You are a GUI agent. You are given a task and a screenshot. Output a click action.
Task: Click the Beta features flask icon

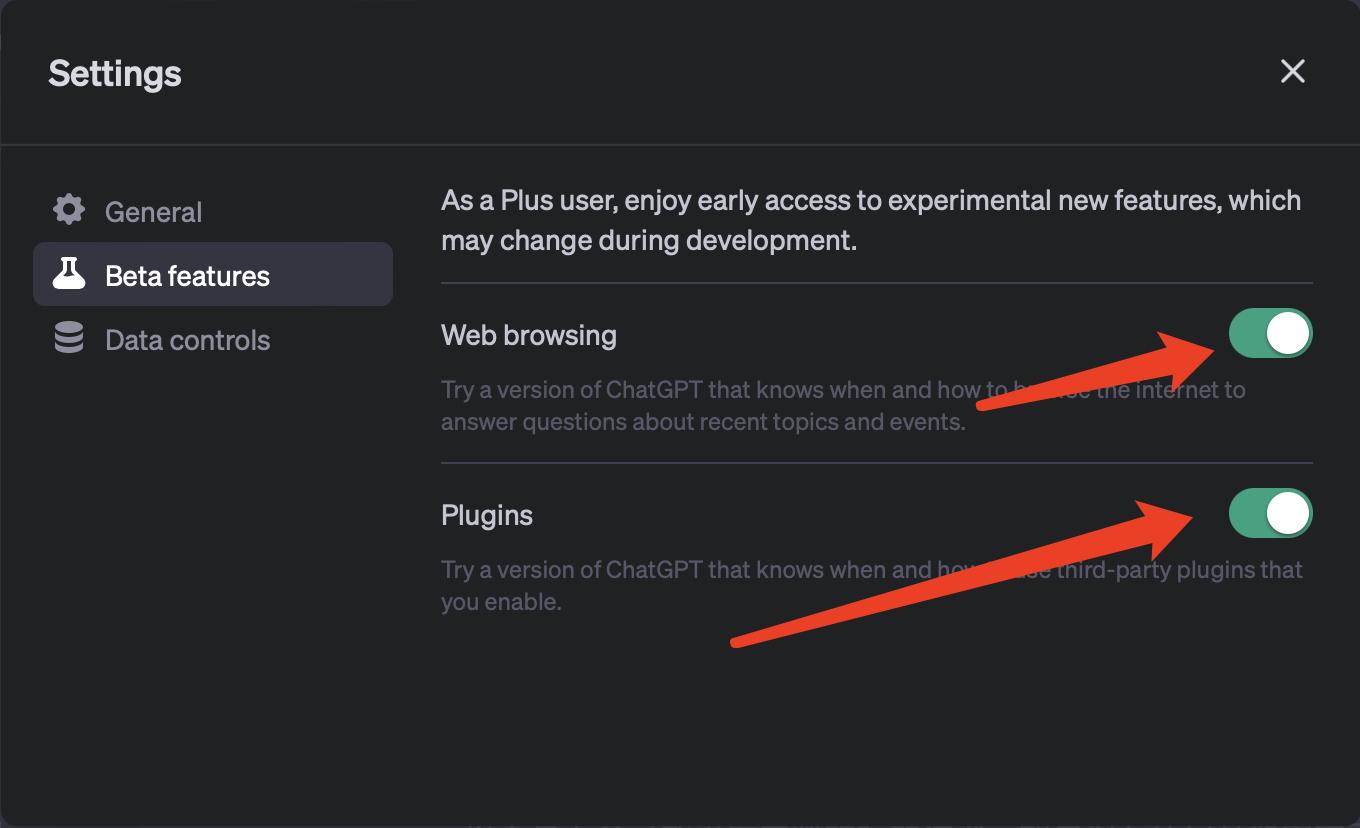69,274
